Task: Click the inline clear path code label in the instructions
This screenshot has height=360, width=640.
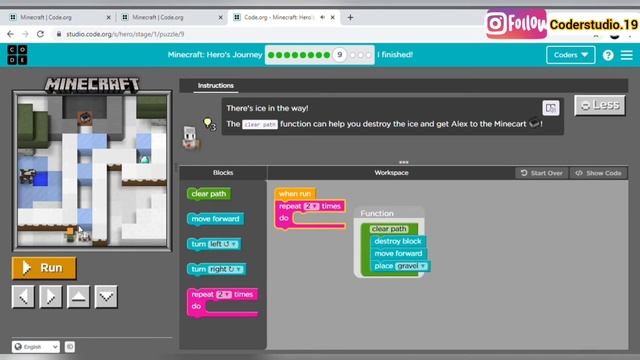Action: pyautogui.click(x=260, y=124)
